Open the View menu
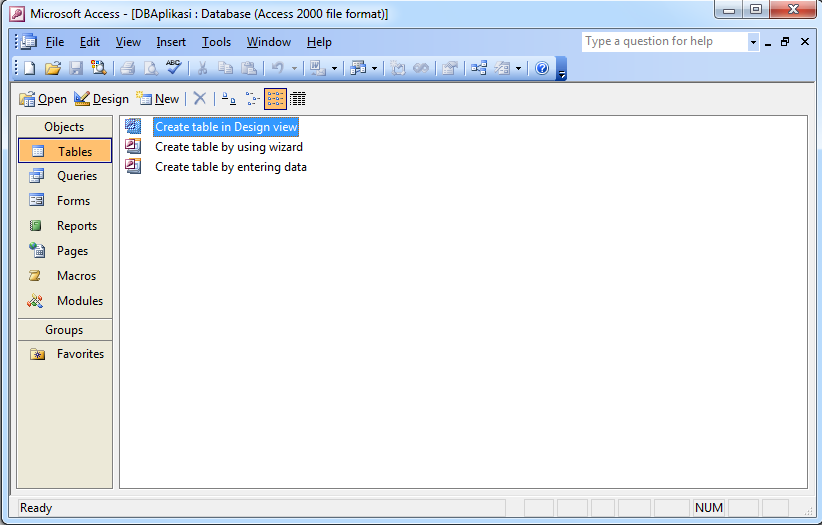 128,42
